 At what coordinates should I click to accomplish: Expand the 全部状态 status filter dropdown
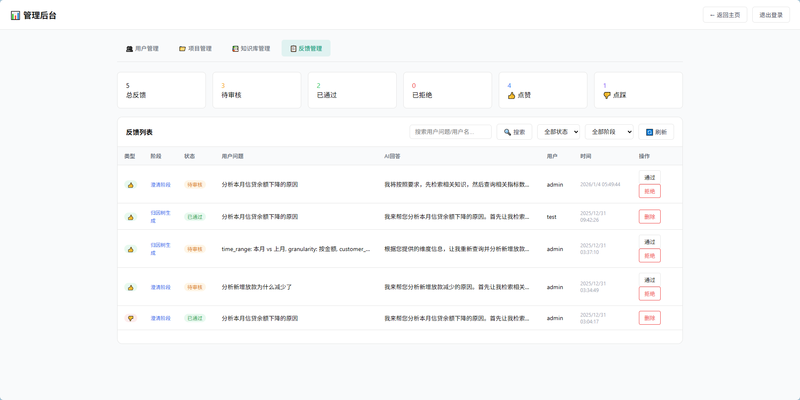coord(558,132)
